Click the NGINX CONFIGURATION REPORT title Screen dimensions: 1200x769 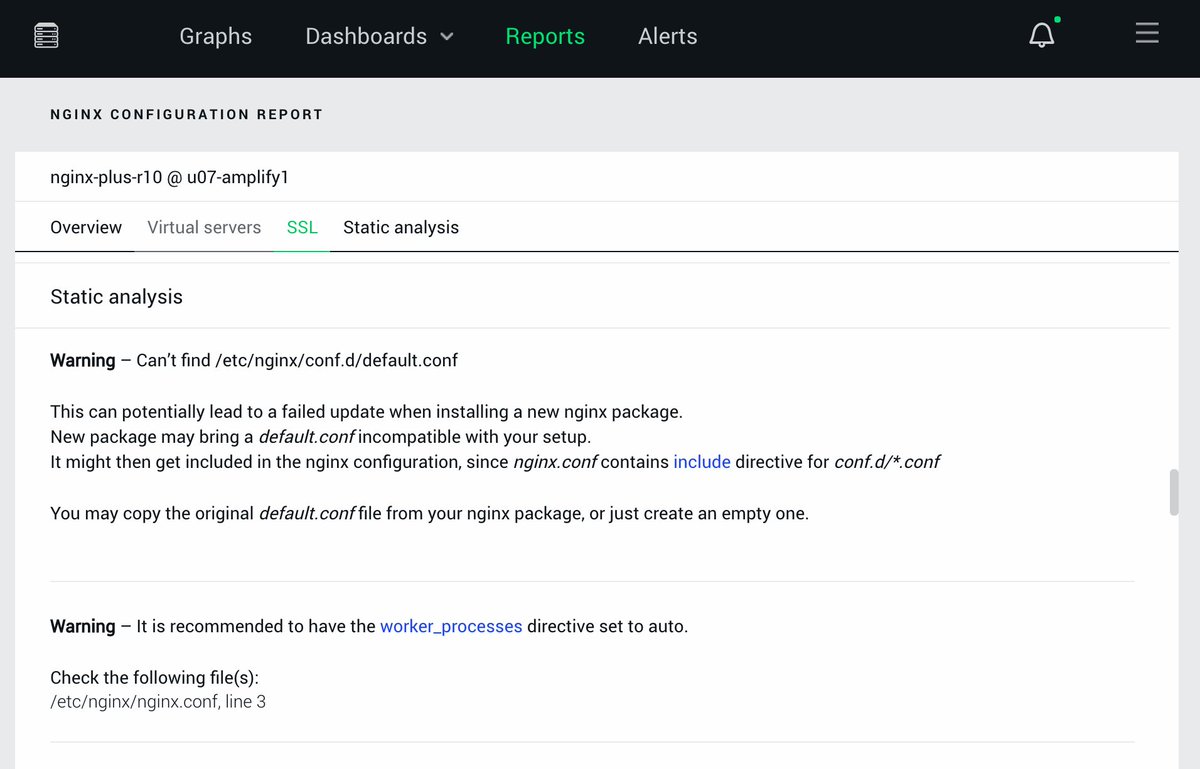(x=187, y=114)
